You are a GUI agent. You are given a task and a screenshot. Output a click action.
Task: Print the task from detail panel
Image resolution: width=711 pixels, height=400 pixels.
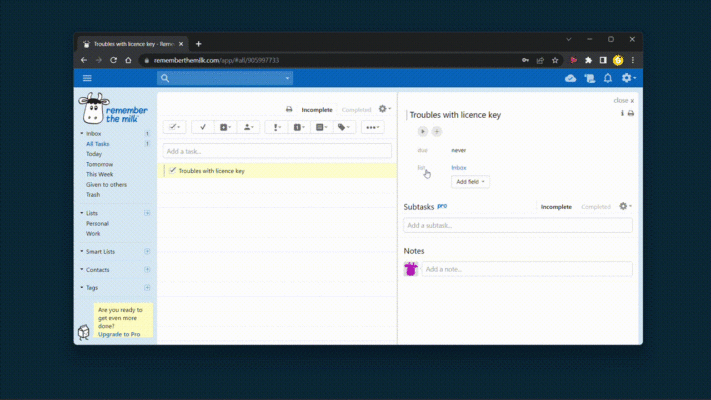pos(631,113)
